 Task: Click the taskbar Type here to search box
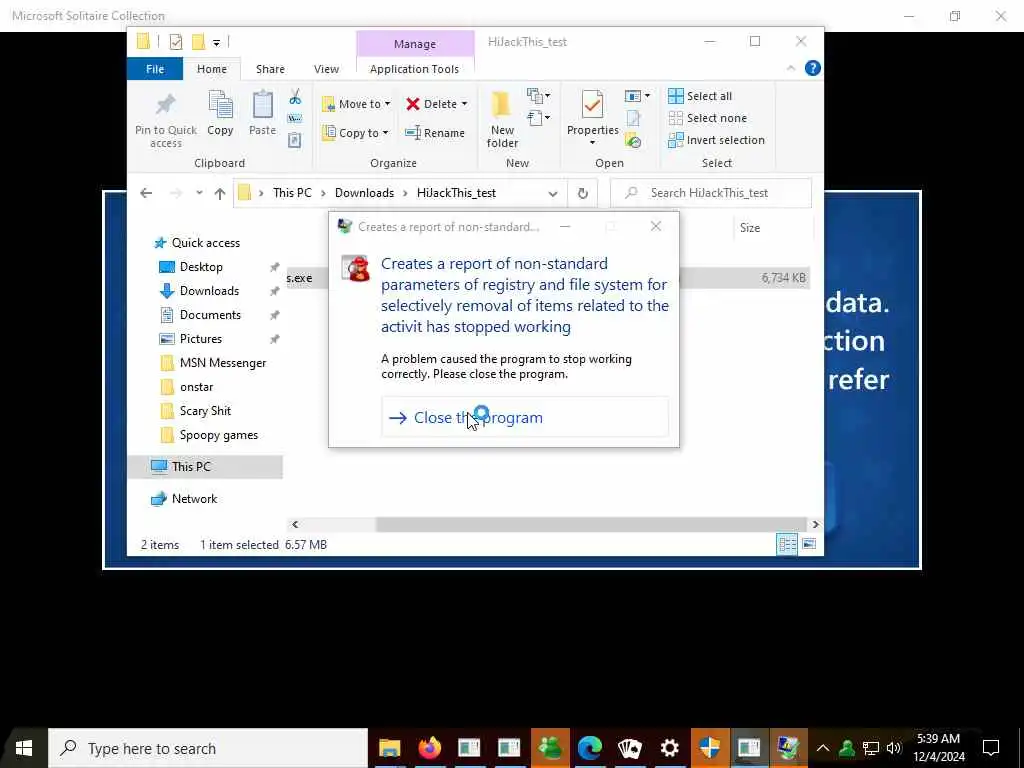(x=208, y=748)
